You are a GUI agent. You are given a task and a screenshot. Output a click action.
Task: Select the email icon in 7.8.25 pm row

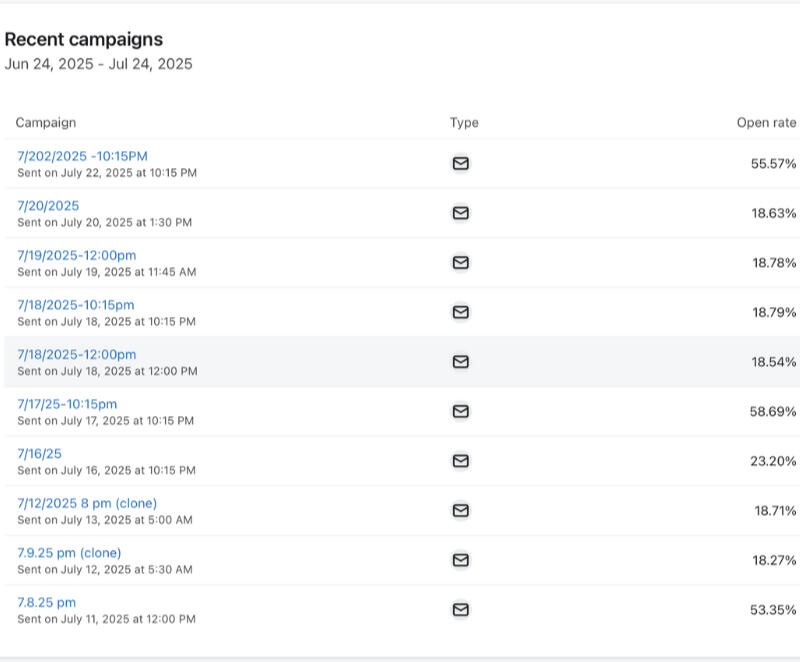tap(461, 609)
